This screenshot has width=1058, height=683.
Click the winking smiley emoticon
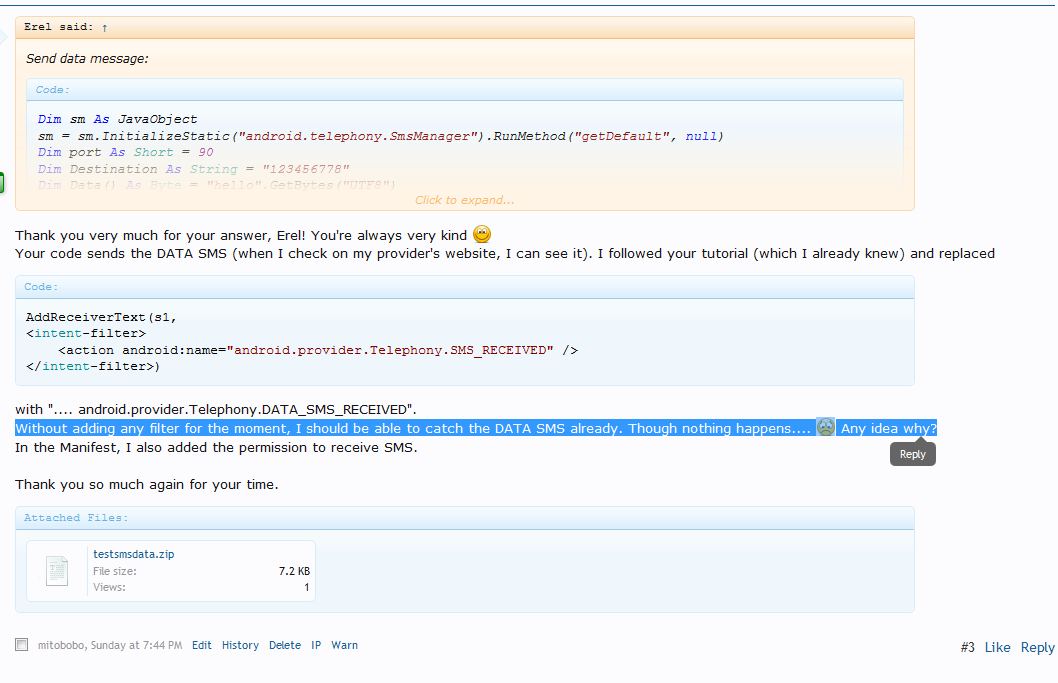(x=481, y=234)
